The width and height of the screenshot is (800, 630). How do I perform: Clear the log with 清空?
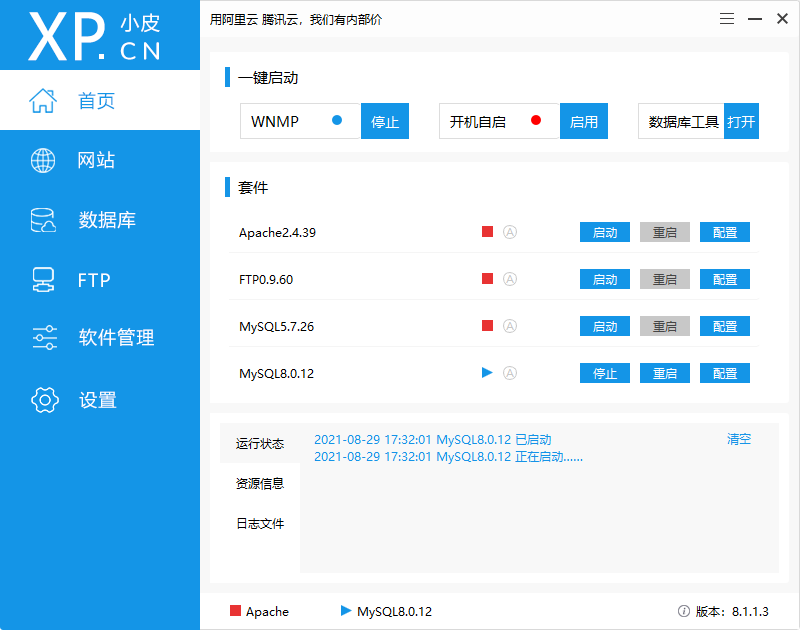pos(739,439)
